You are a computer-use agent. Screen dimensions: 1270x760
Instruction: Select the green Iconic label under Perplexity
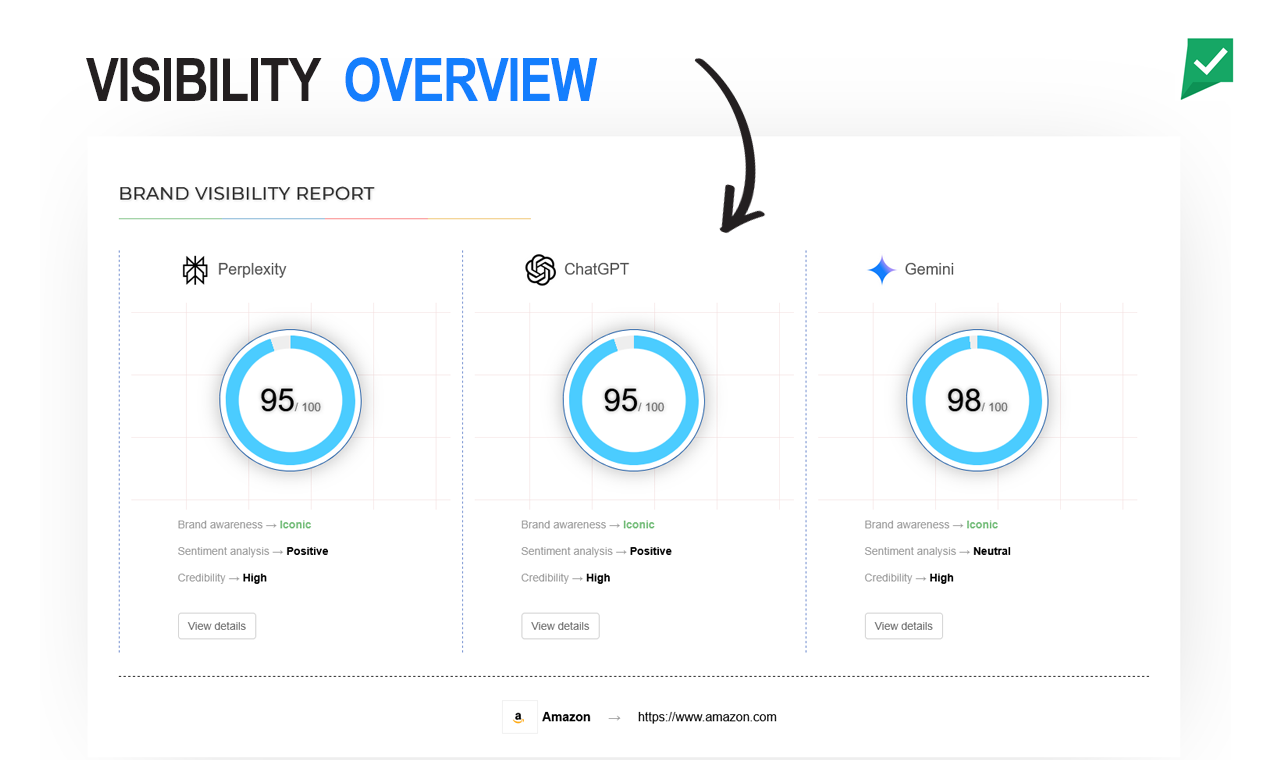295,524
